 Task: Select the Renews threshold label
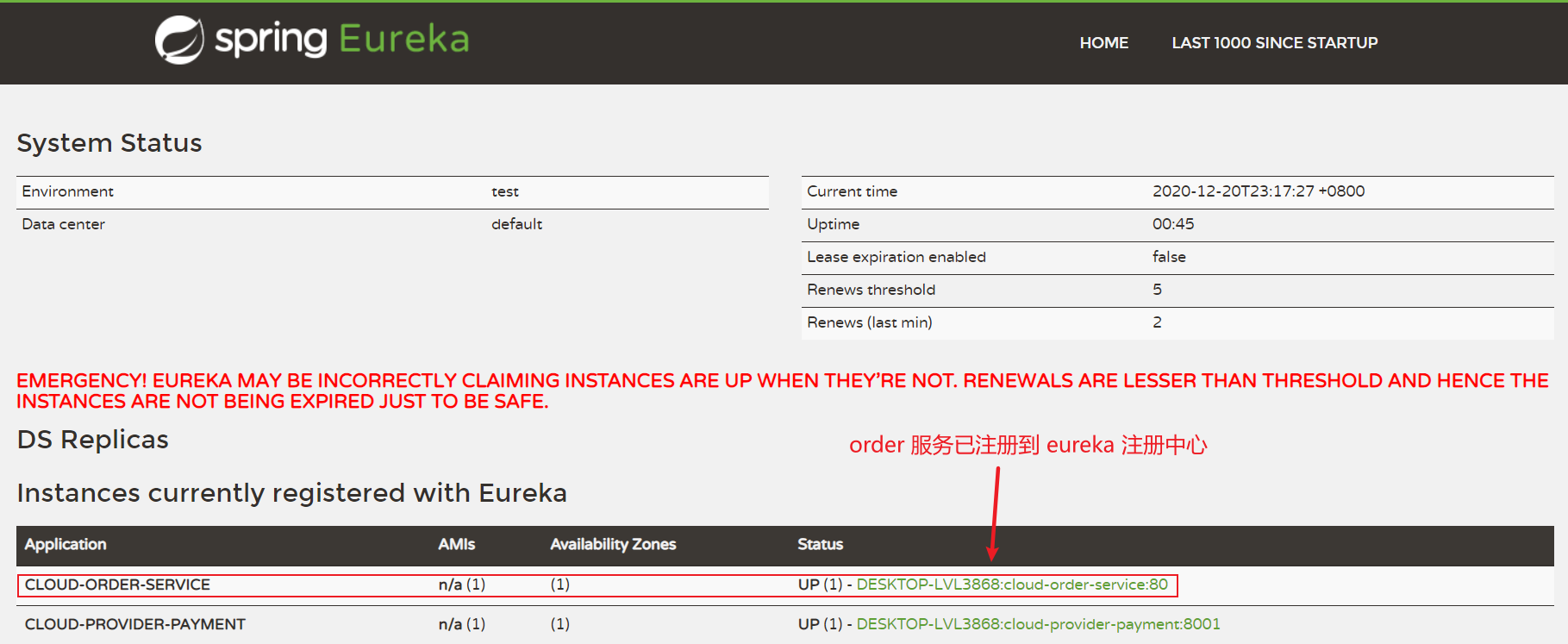click(x=871, y=290)
